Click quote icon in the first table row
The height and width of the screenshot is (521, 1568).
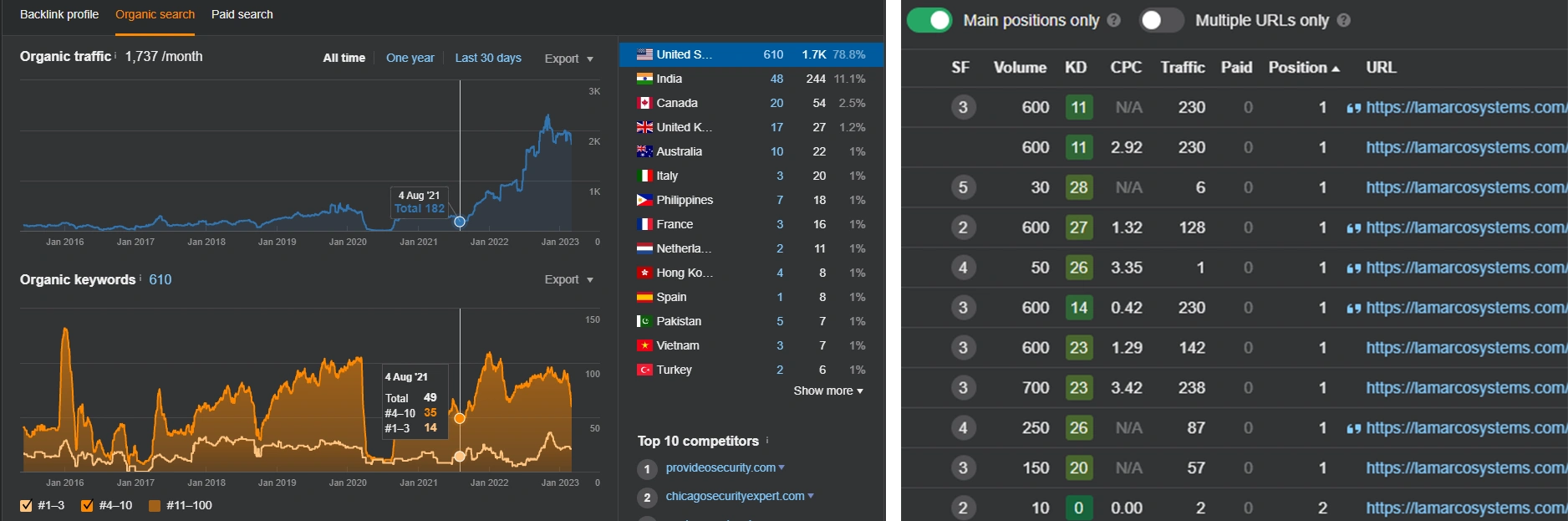pyautogui.click(x=1354, y=108)
